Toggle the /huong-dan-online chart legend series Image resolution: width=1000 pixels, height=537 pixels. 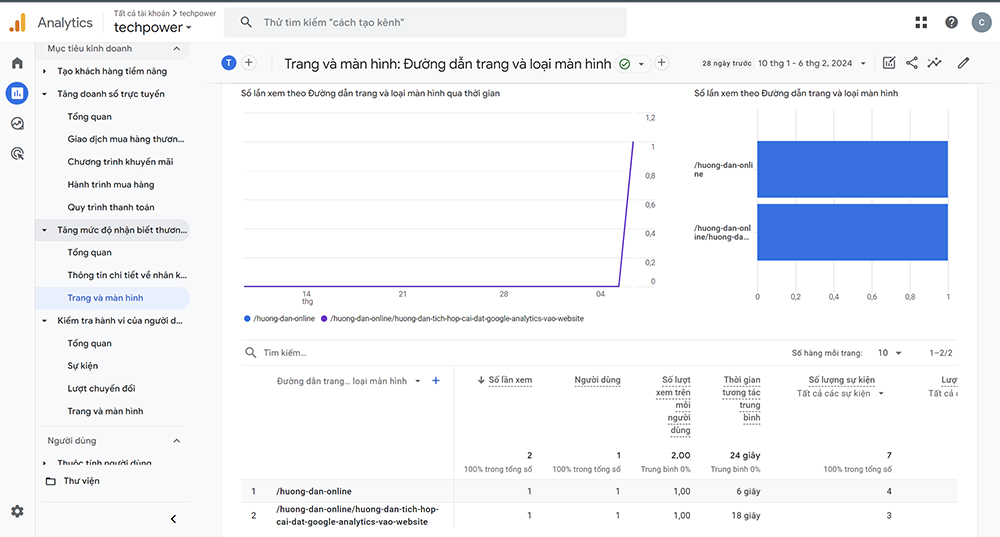[x=280, y=318]
